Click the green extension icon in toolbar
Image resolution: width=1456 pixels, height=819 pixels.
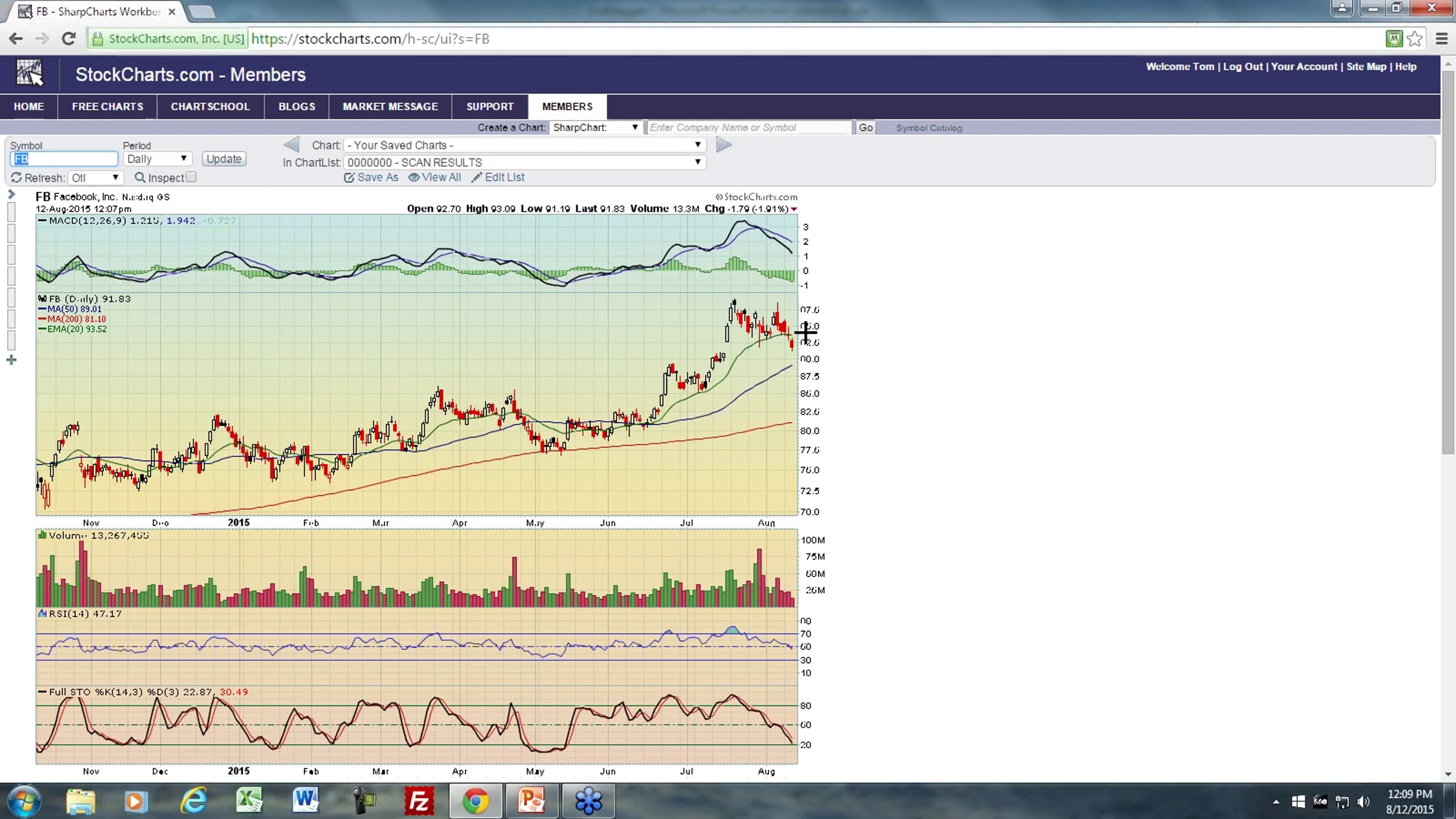click(1394, 39)
